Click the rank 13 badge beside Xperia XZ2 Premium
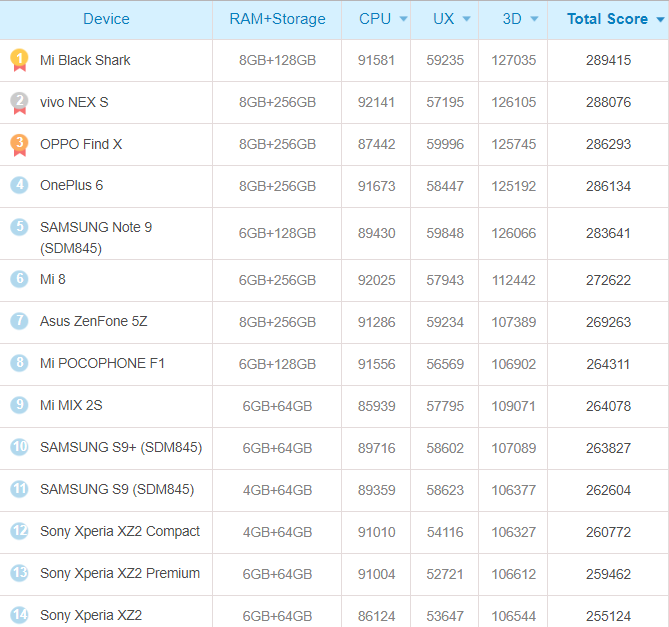The height and width of the screenshot is (627, 669). coord(19,573)
